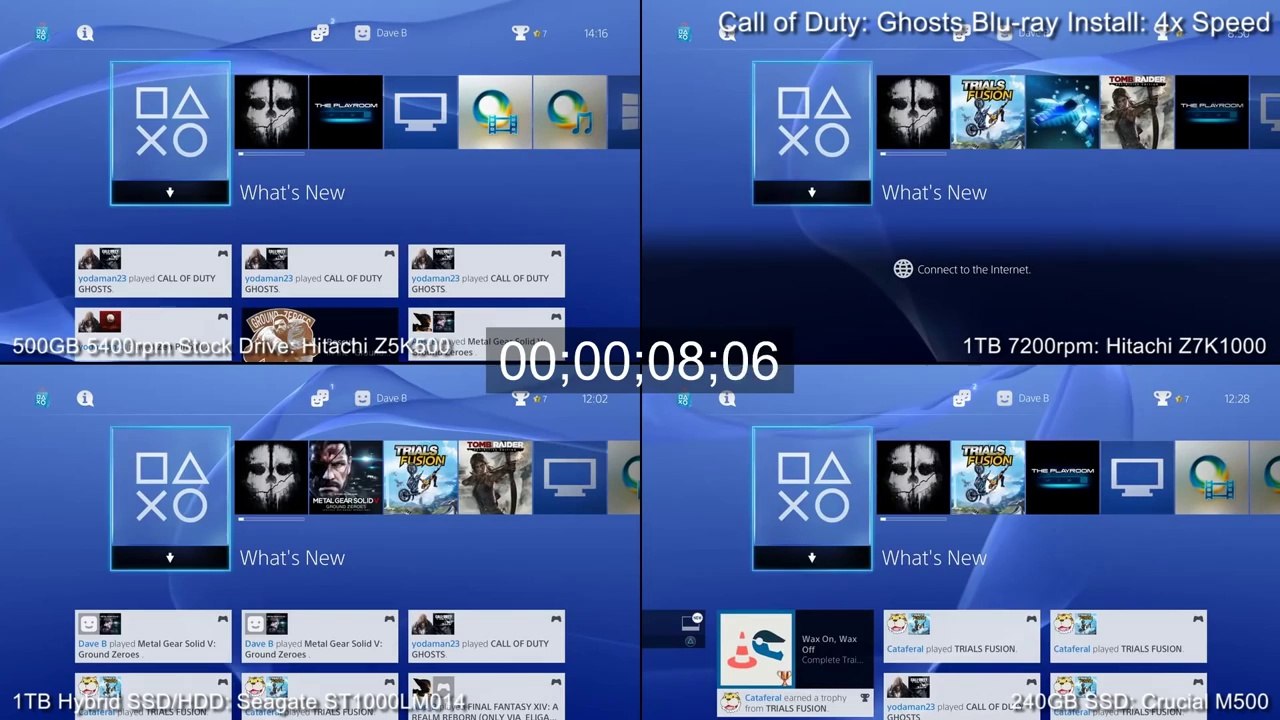Open PlayStation Store icon on Hitachi Z7K1000 screen

click(x=683, y=33)
